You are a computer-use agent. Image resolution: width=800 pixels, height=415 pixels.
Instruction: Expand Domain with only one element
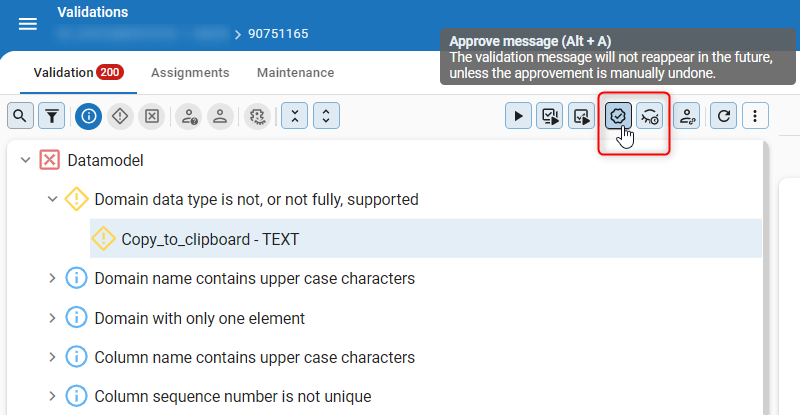coord(52,318)
